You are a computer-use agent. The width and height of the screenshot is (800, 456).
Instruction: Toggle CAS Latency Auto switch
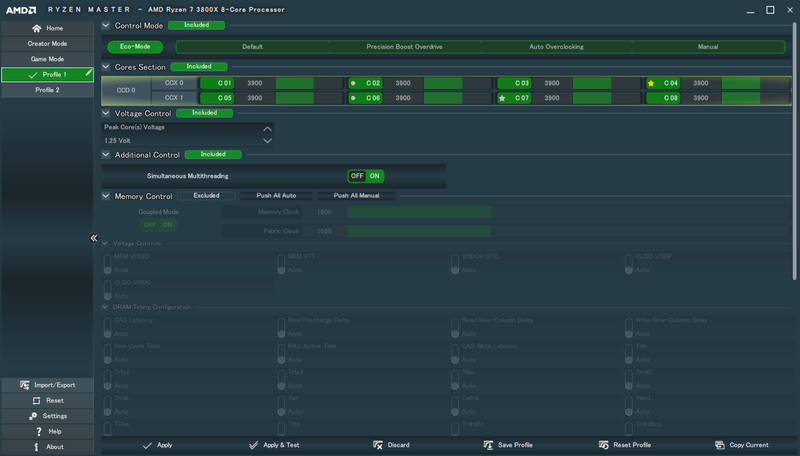(108, 327)
